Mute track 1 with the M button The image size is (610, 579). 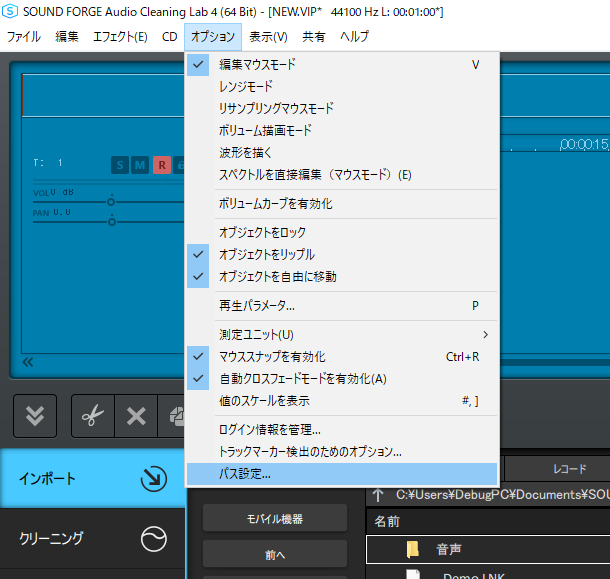coord(140,165)
